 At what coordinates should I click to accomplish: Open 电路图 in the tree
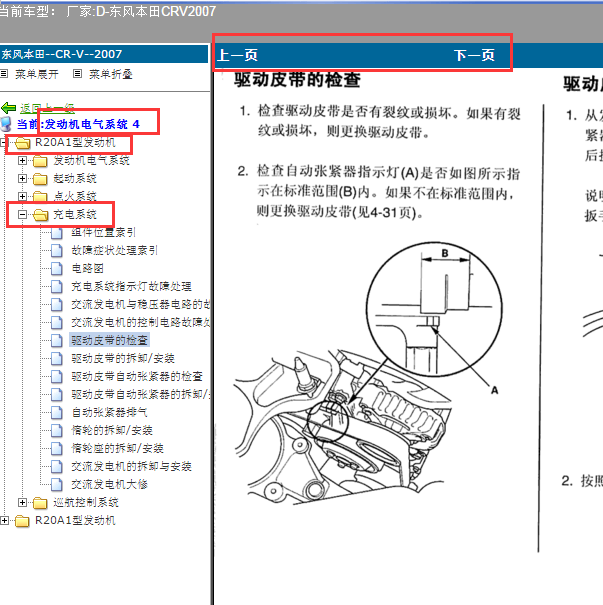[x=87, y=269]
